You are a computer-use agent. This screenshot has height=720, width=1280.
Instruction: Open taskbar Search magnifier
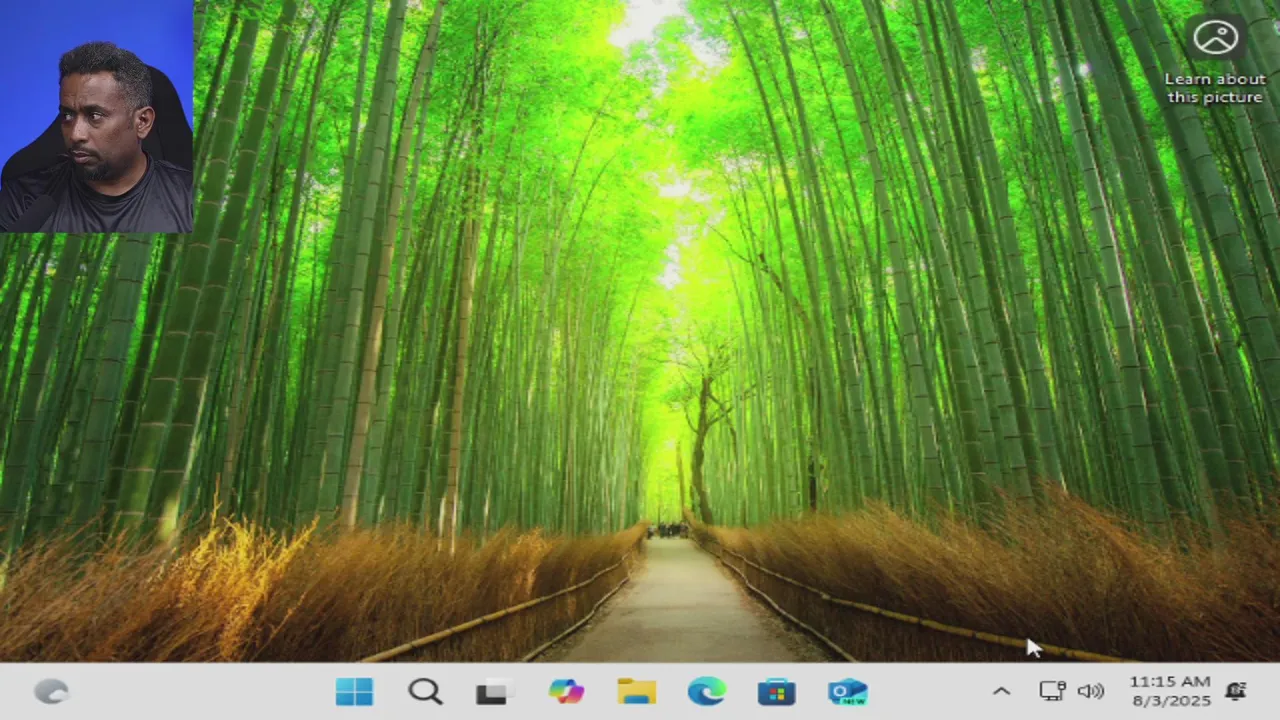pos(425,692)
